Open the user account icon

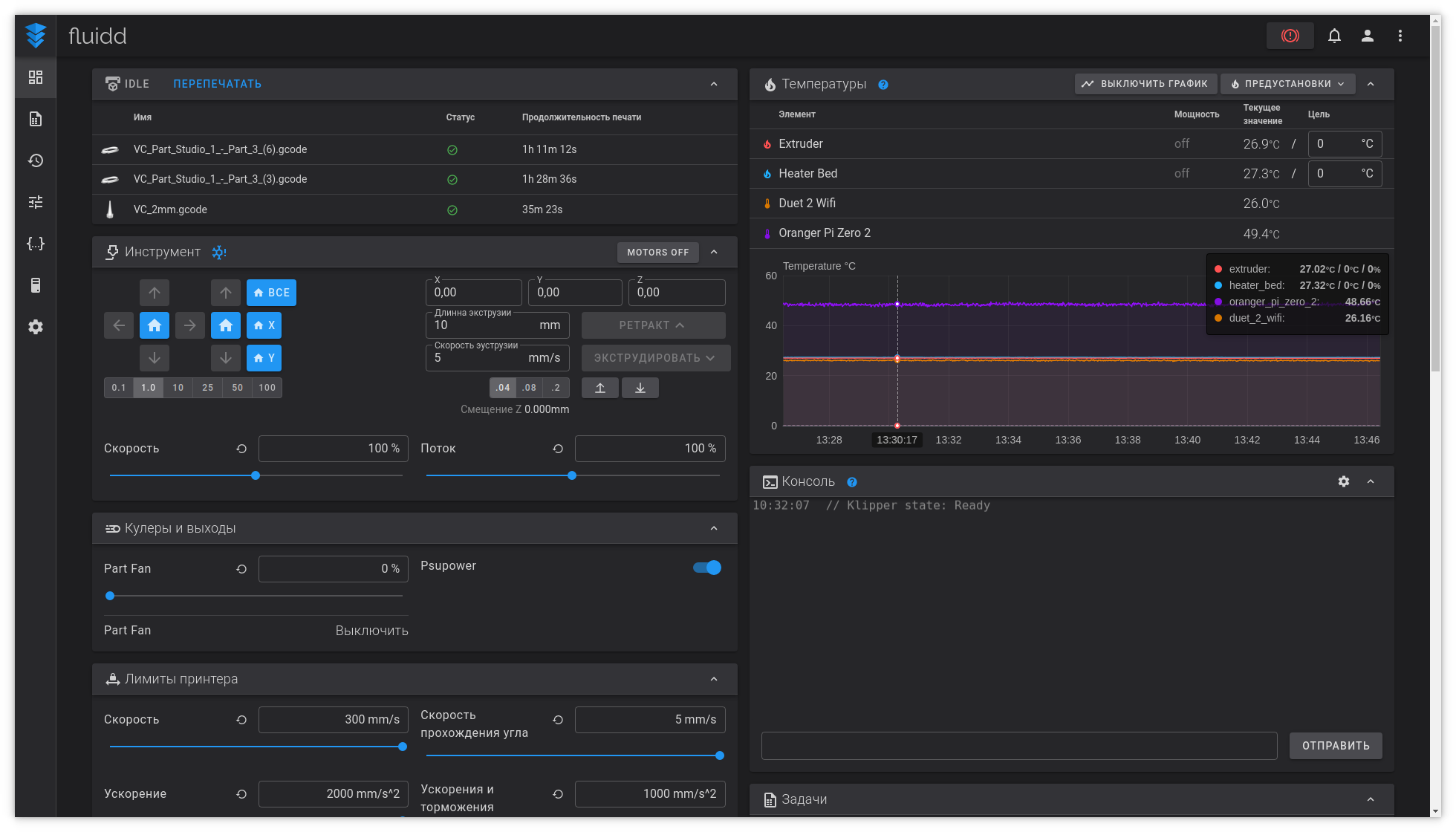tap(1367, 36)
